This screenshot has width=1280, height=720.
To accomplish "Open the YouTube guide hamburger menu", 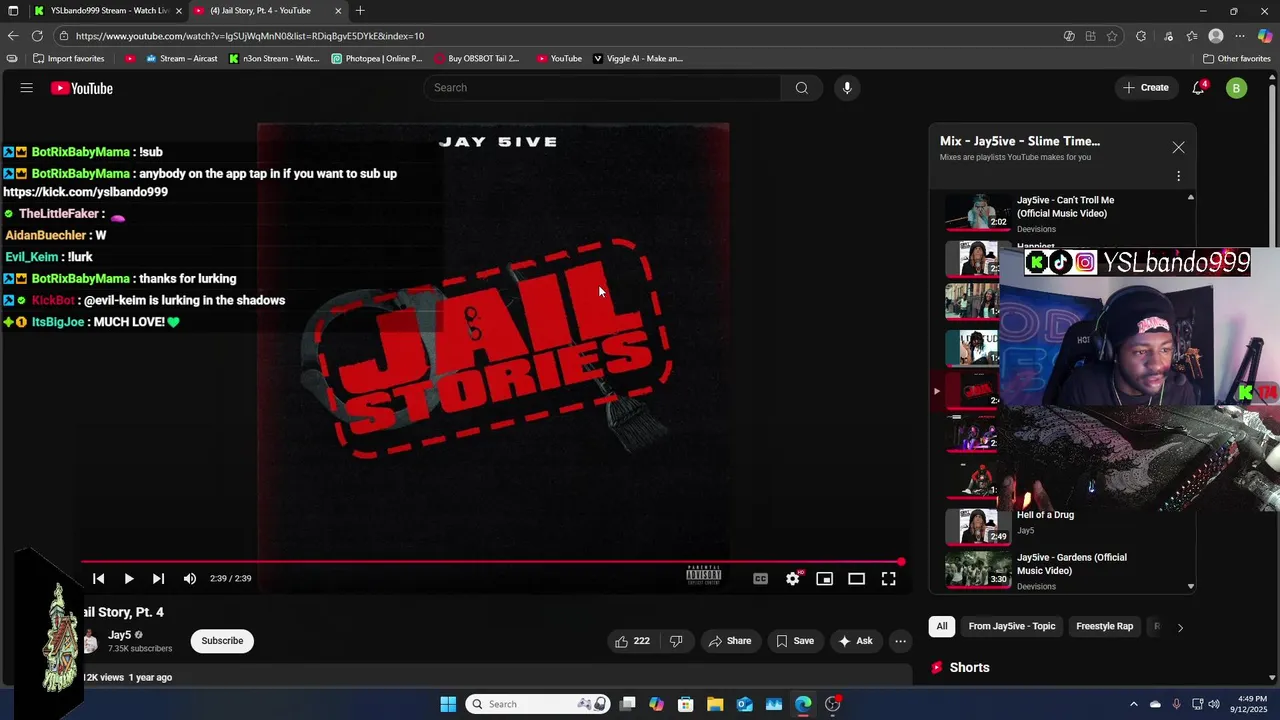I will click(x=27, y=88).
